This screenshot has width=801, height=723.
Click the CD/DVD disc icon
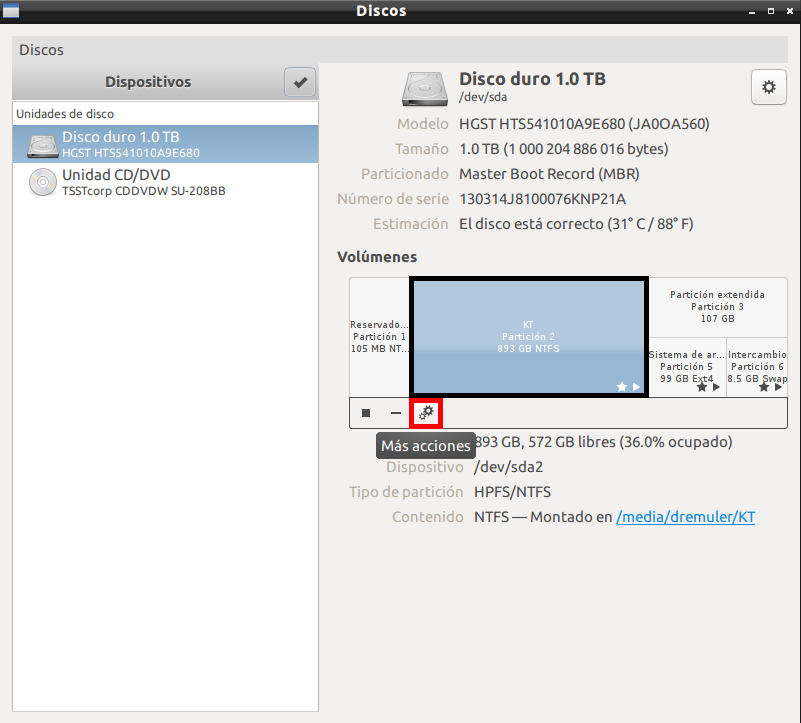point(43,182)
